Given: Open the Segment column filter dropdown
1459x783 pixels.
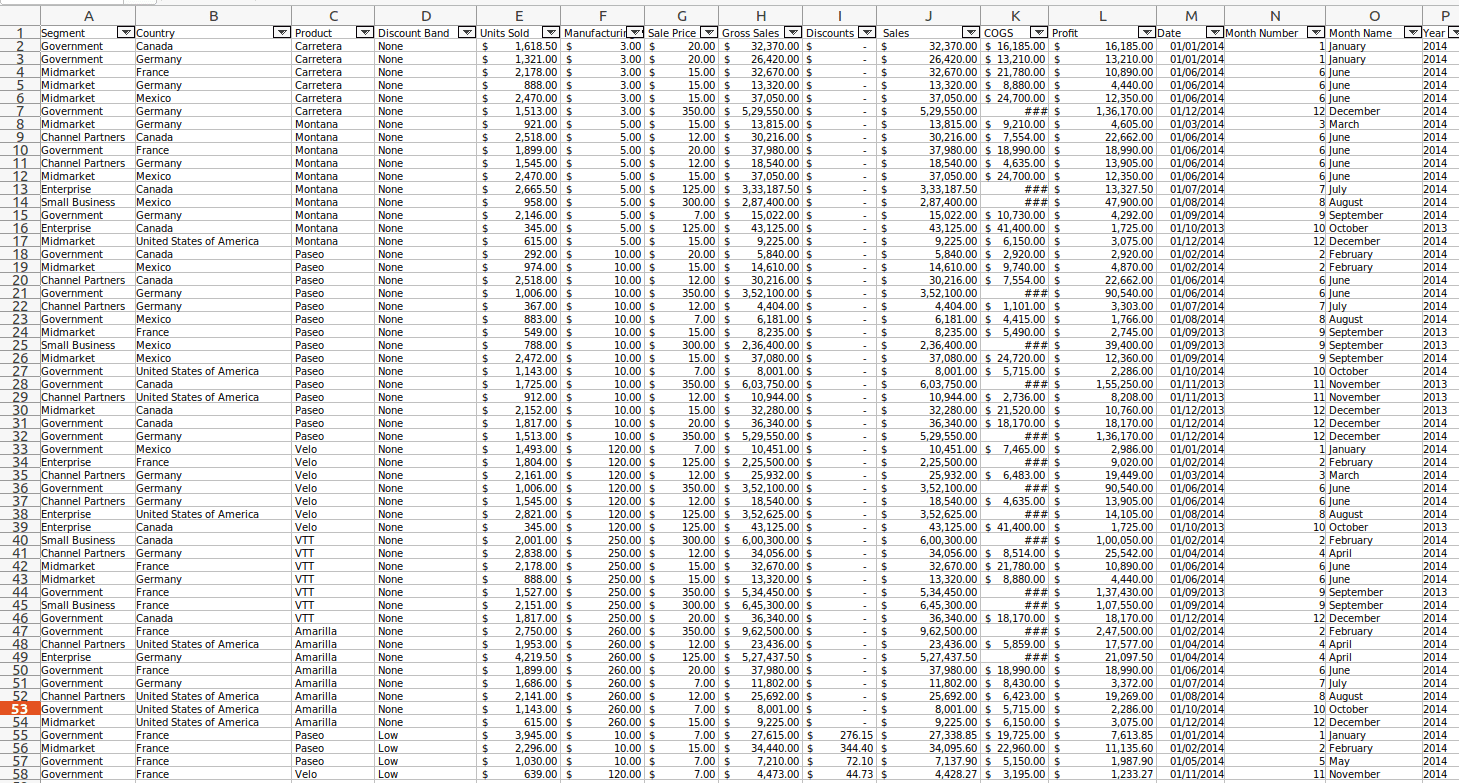Looking at the screenshot, I should pos(125,33).
